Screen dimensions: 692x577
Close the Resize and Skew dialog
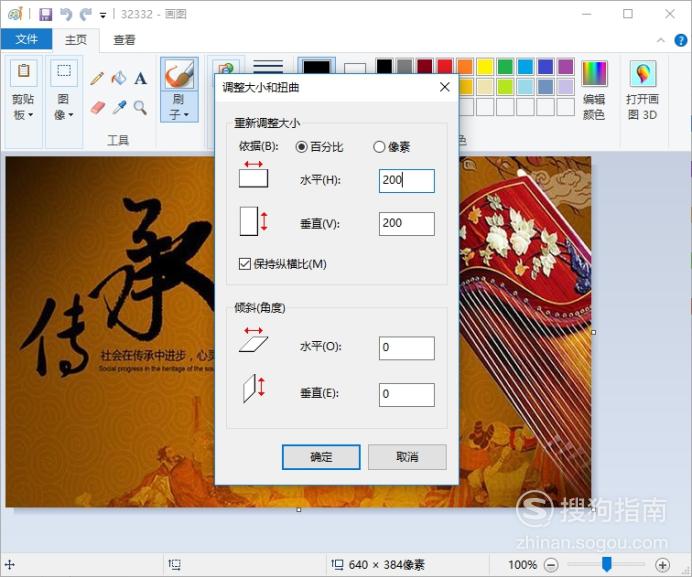pos(444,87)
